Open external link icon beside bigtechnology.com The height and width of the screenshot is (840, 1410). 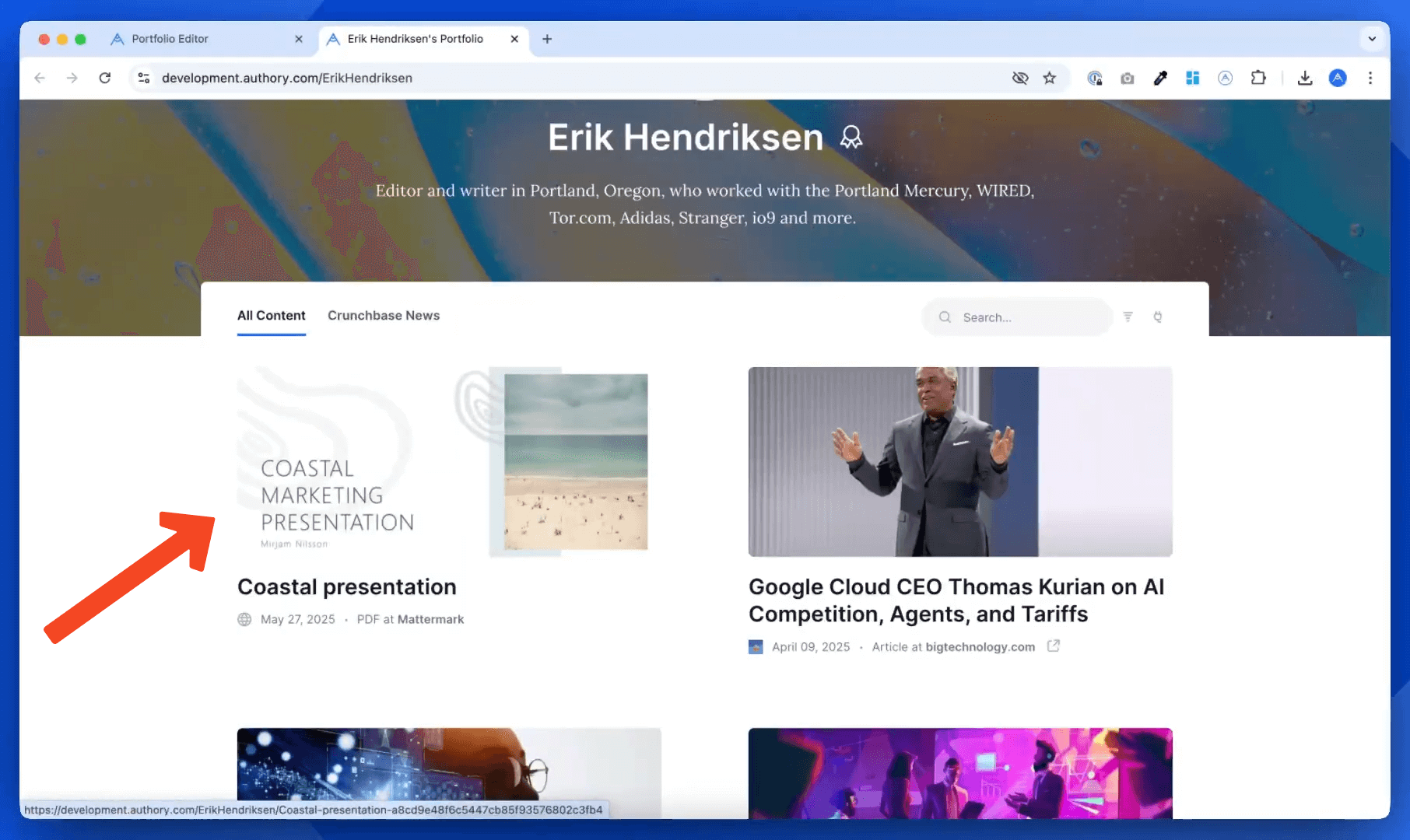(x=1053, y=646)
